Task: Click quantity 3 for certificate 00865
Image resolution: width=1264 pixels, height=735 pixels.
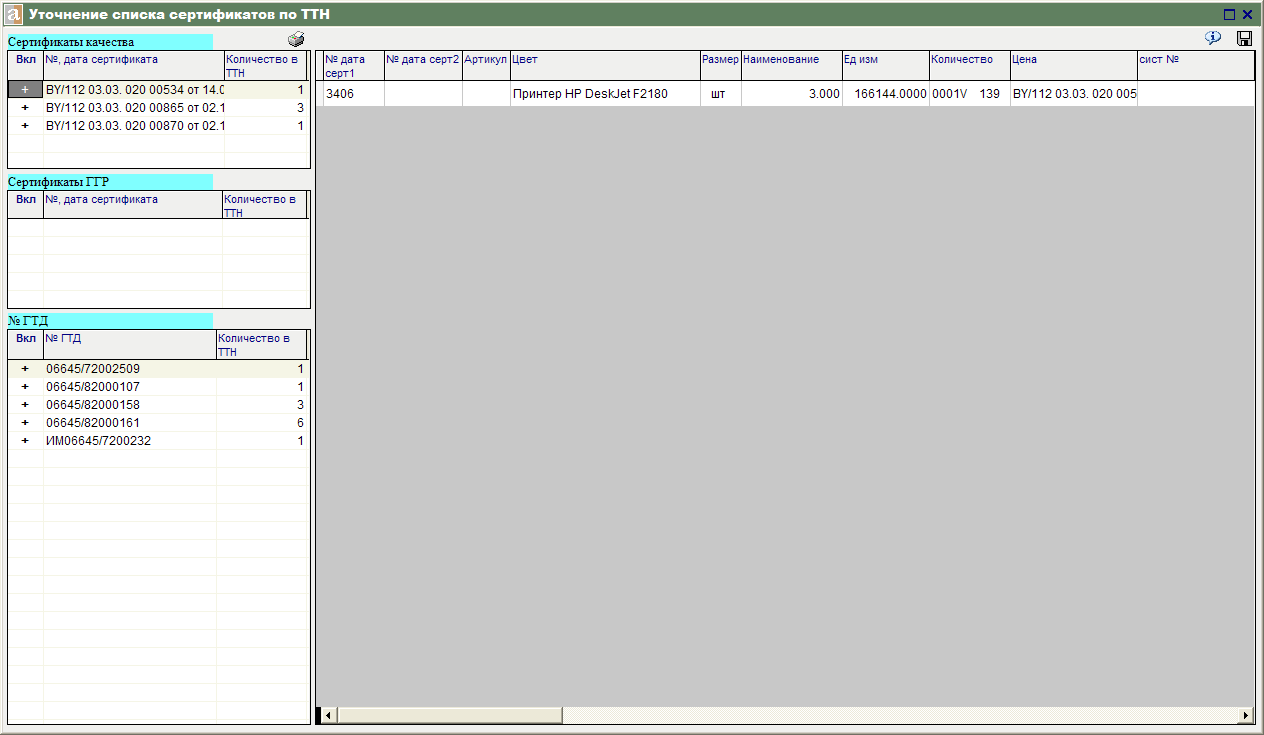Action: coord(266,108)
